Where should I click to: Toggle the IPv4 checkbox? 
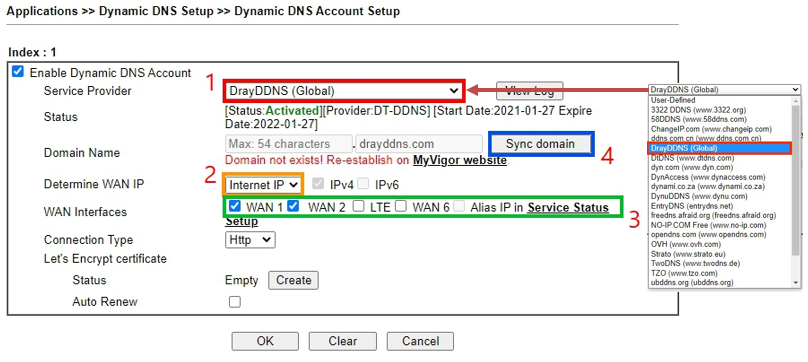pyautogui.click(x=318, y=184)
